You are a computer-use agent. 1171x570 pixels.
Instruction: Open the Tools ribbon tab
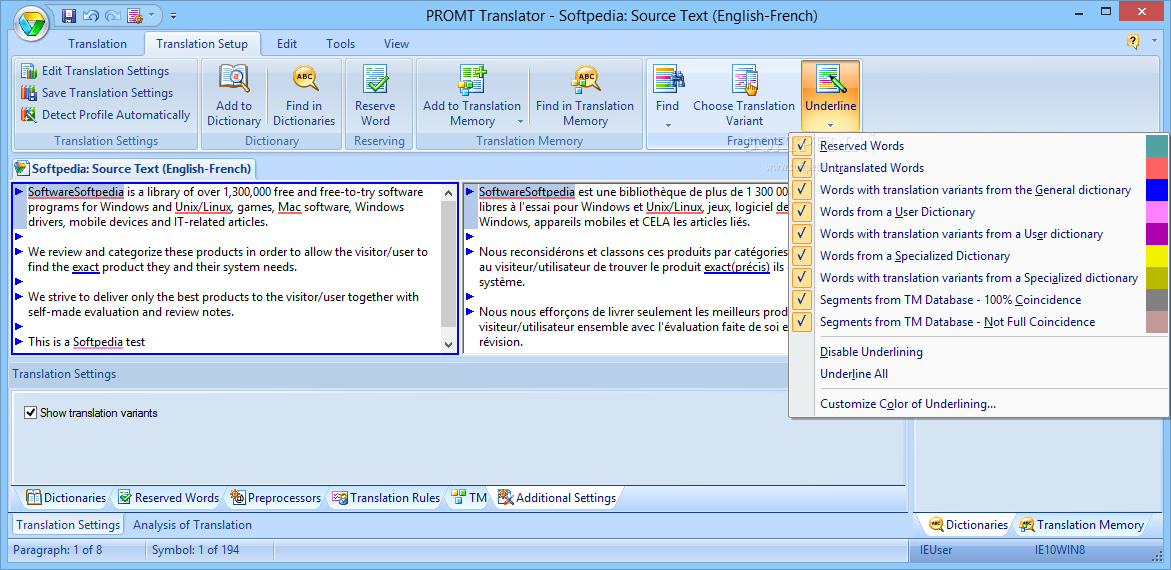point(341,43)
